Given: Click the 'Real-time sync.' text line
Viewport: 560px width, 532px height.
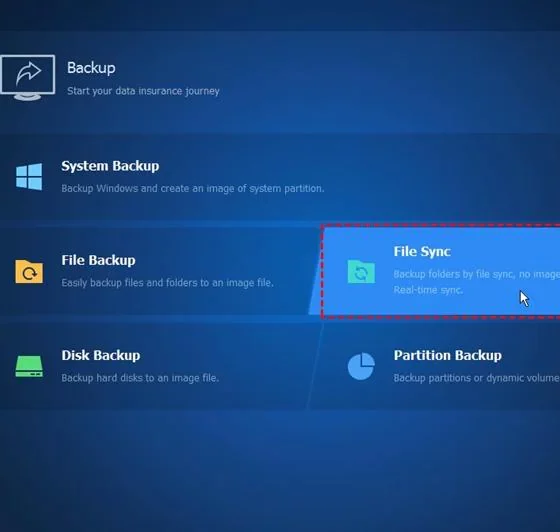Looking at the screenshot, I should (428, 290).
